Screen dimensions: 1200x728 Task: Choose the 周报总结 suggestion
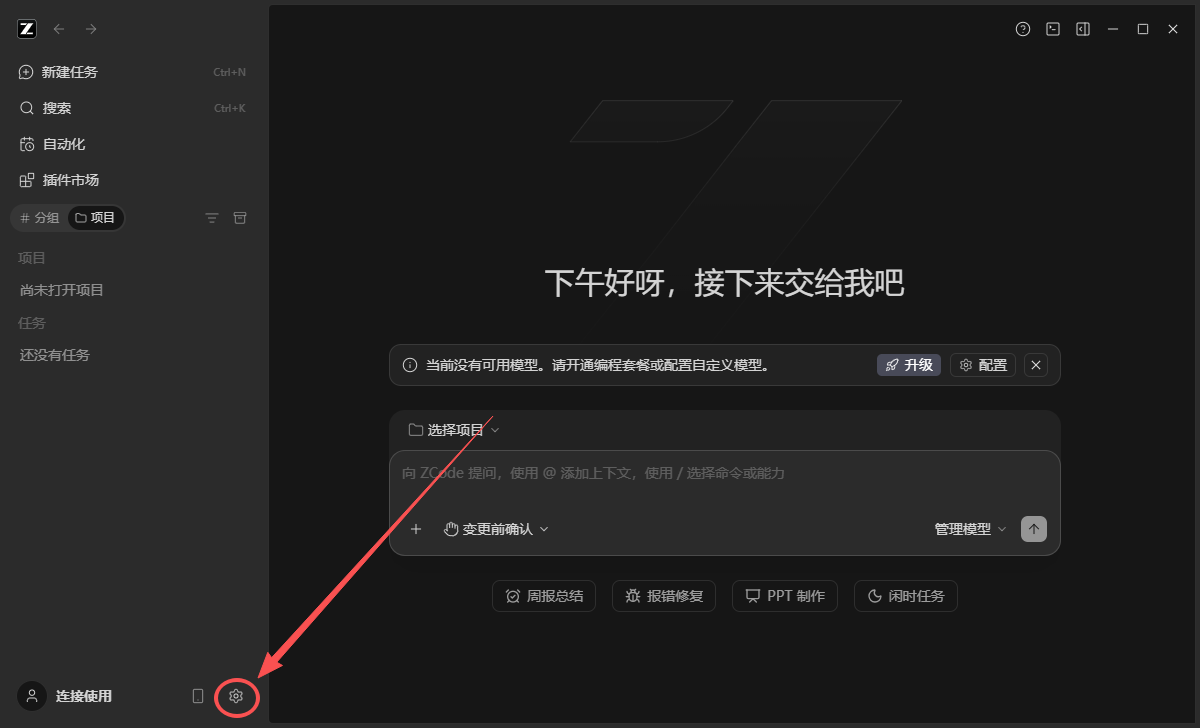pos(544,596)
